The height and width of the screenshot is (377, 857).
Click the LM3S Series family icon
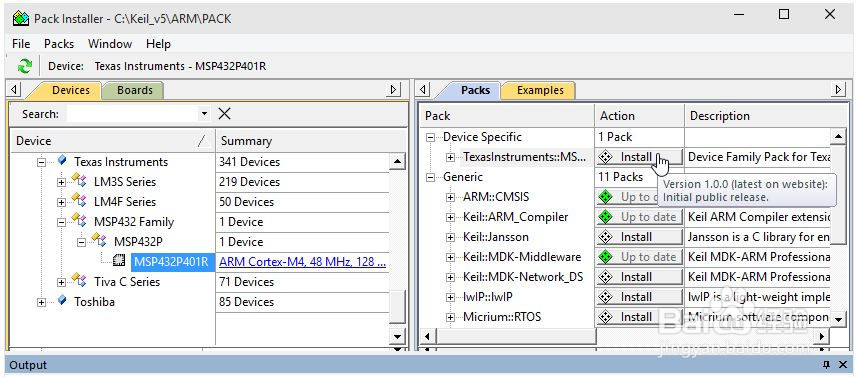coord(79,181)
